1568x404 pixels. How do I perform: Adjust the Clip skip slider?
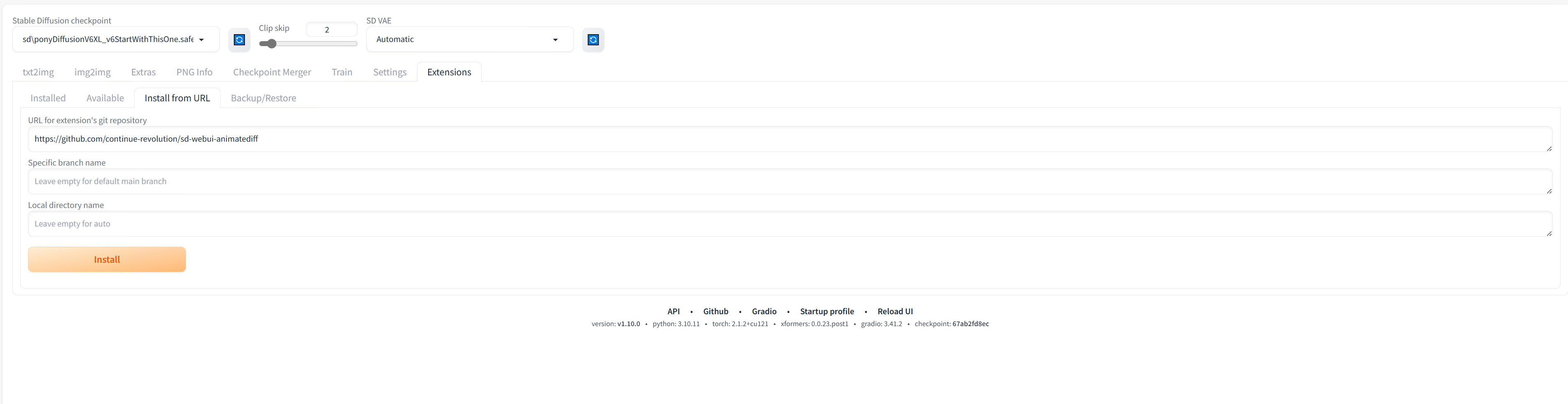tap(271, 44)
